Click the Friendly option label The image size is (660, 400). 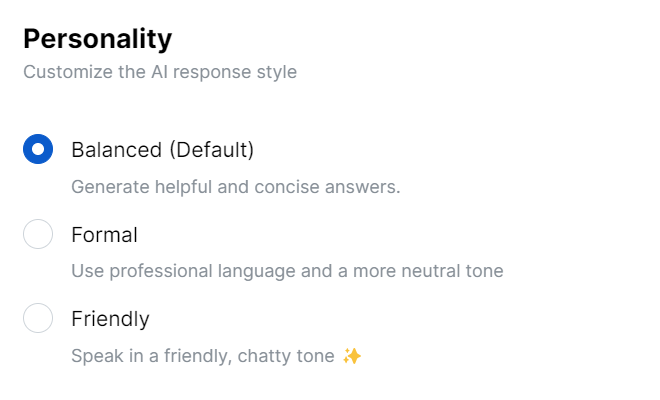(x=110, y=319)
